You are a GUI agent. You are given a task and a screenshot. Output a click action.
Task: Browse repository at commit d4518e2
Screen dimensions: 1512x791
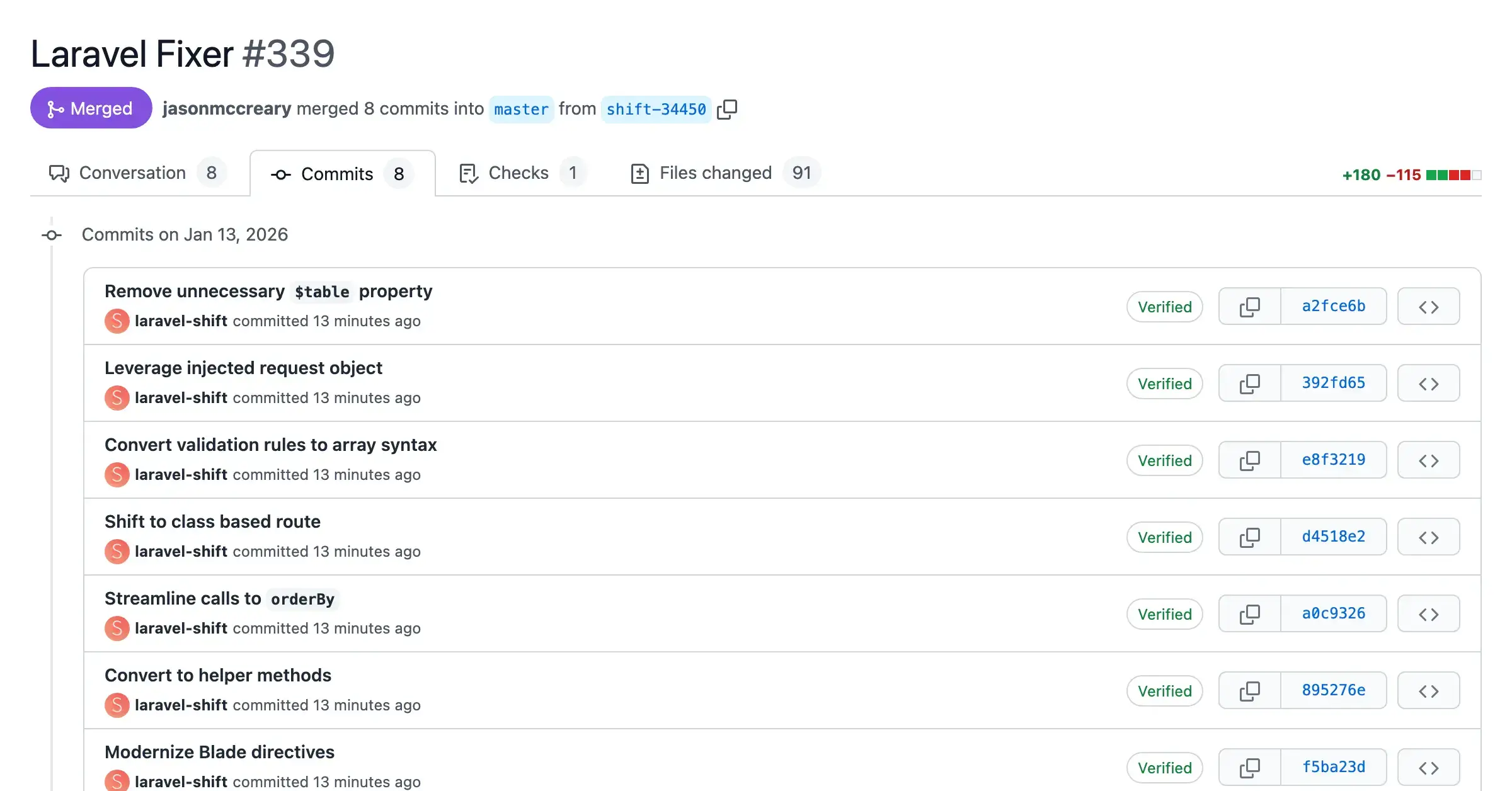click(1428, 537)
